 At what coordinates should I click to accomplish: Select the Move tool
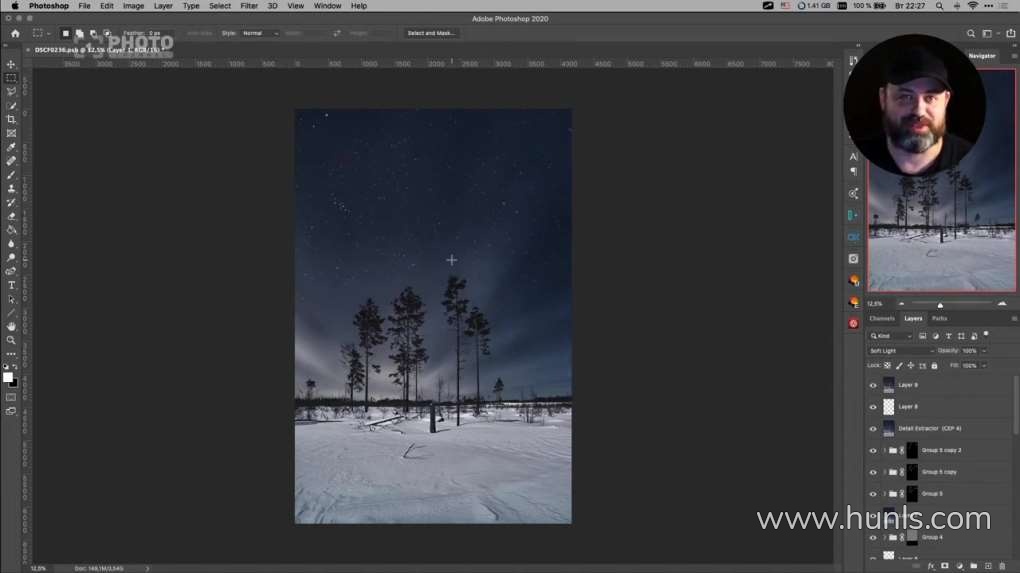11,64
